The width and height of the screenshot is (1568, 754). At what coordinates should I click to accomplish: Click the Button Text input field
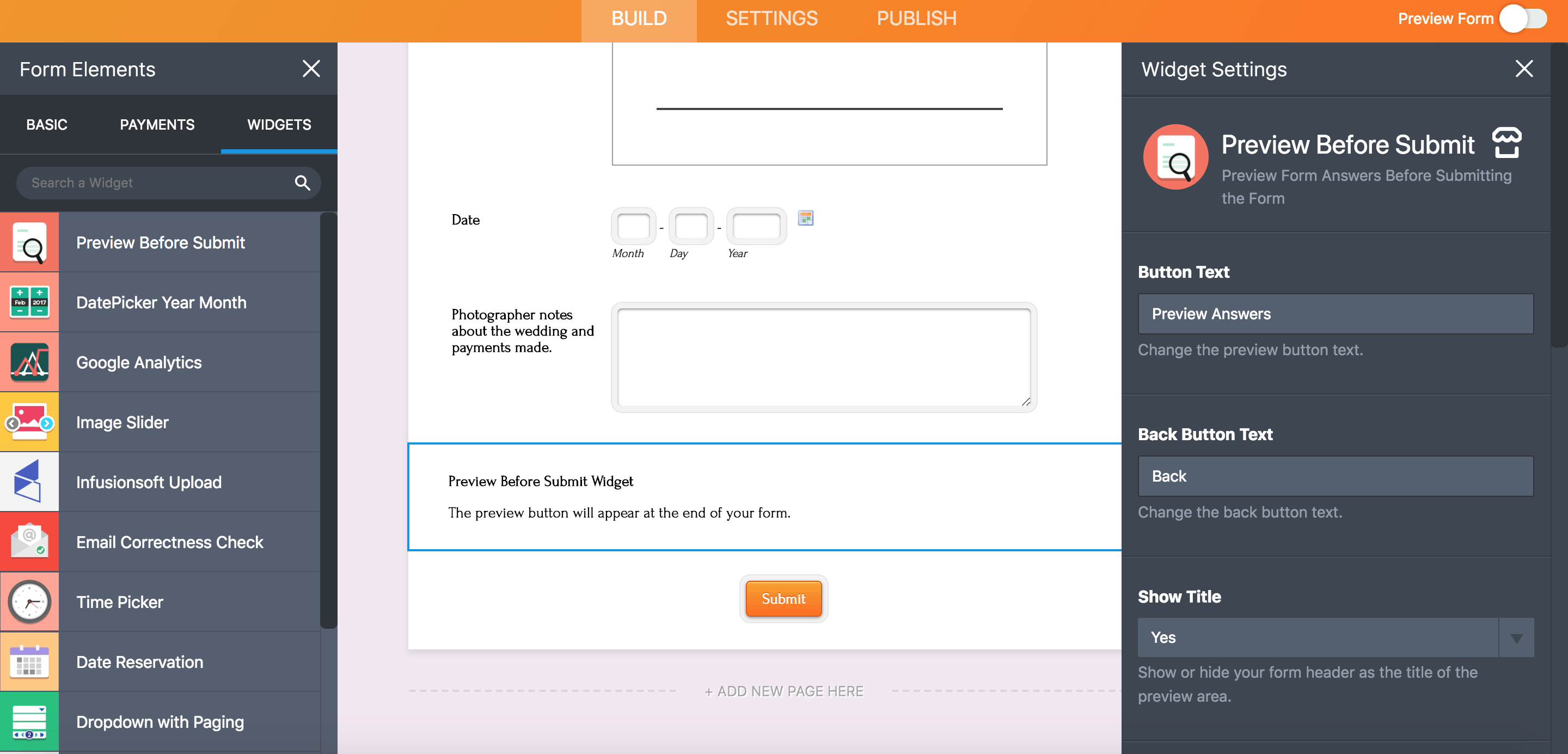click(x=1335, y=314)
